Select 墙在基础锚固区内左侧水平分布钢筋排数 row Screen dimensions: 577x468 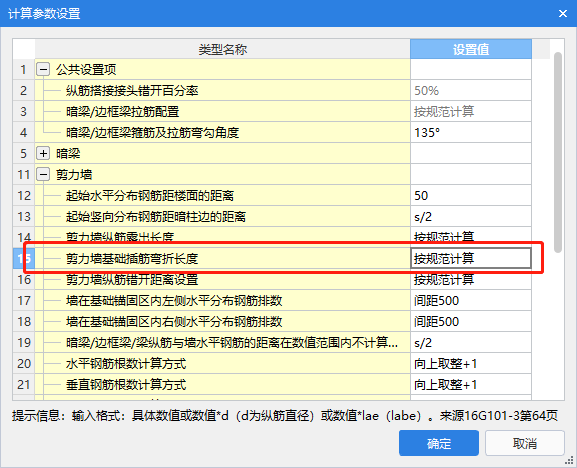click(x=223, y=301)
